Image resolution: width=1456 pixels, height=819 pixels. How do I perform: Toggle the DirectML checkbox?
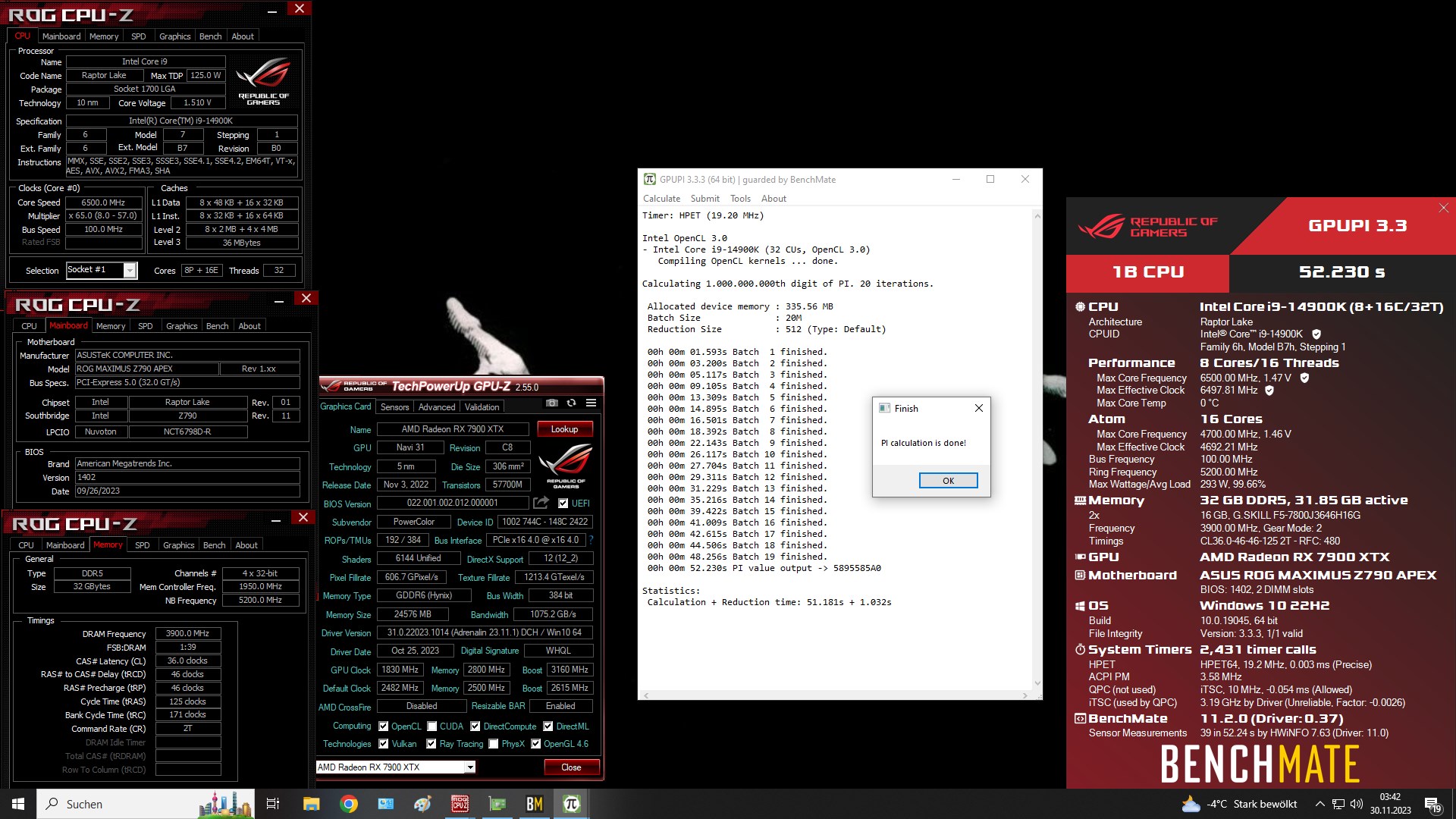click(548, 726)
